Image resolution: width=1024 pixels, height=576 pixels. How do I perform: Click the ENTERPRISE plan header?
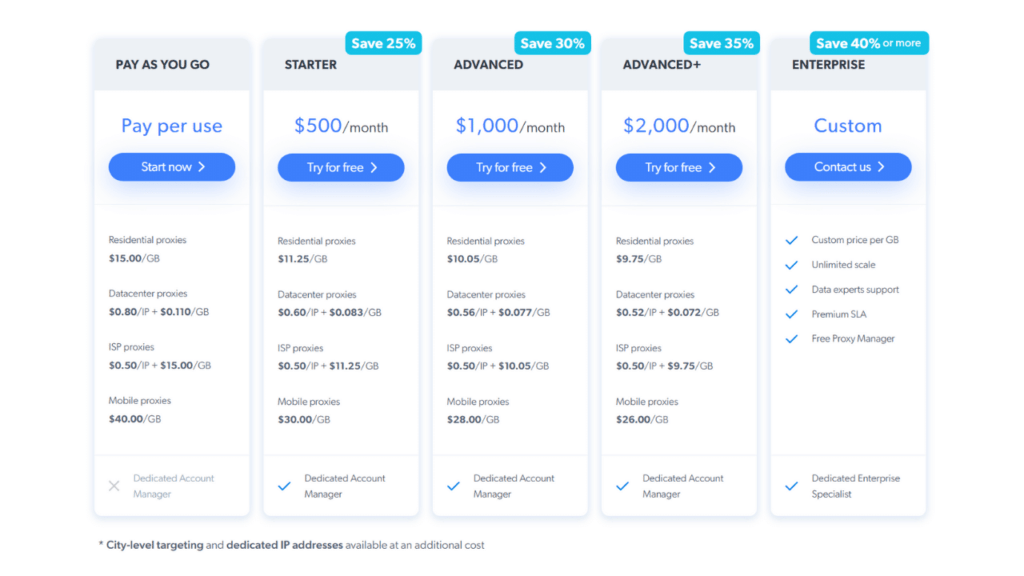[828, 65]
